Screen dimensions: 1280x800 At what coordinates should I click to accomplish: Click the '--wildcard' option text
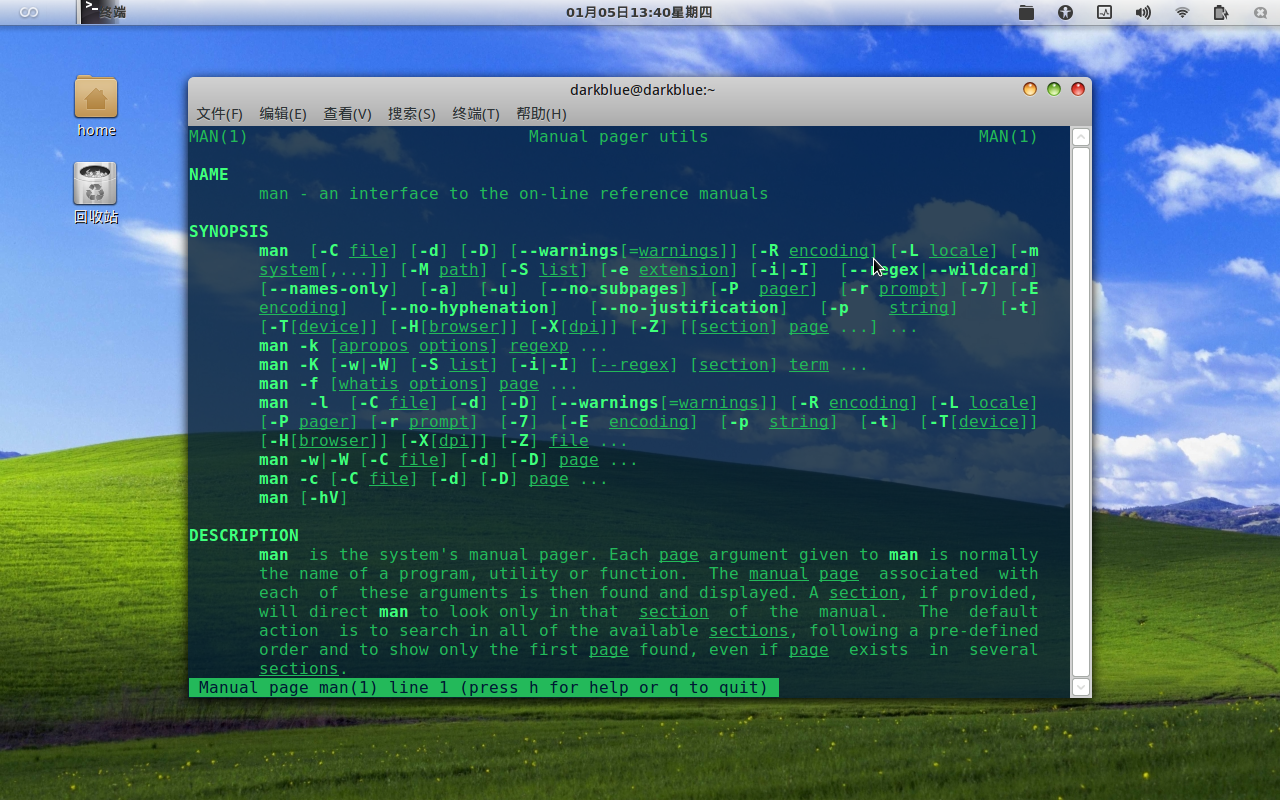979,270
